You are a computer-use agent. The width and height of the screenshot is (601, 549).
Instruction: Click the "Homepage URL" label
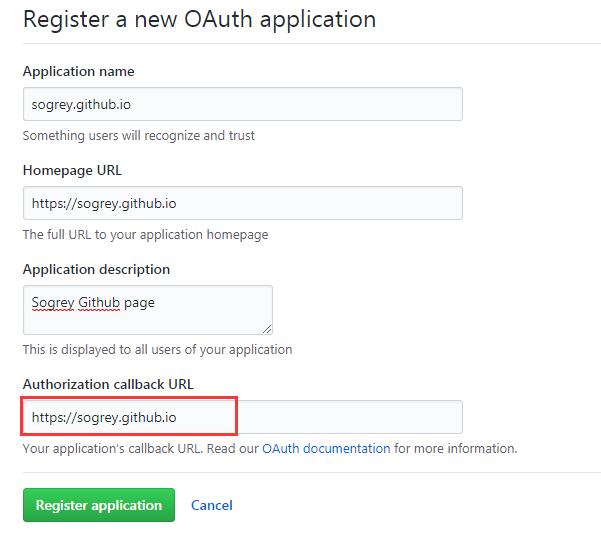pyautogui.click(x=72, y=170)
